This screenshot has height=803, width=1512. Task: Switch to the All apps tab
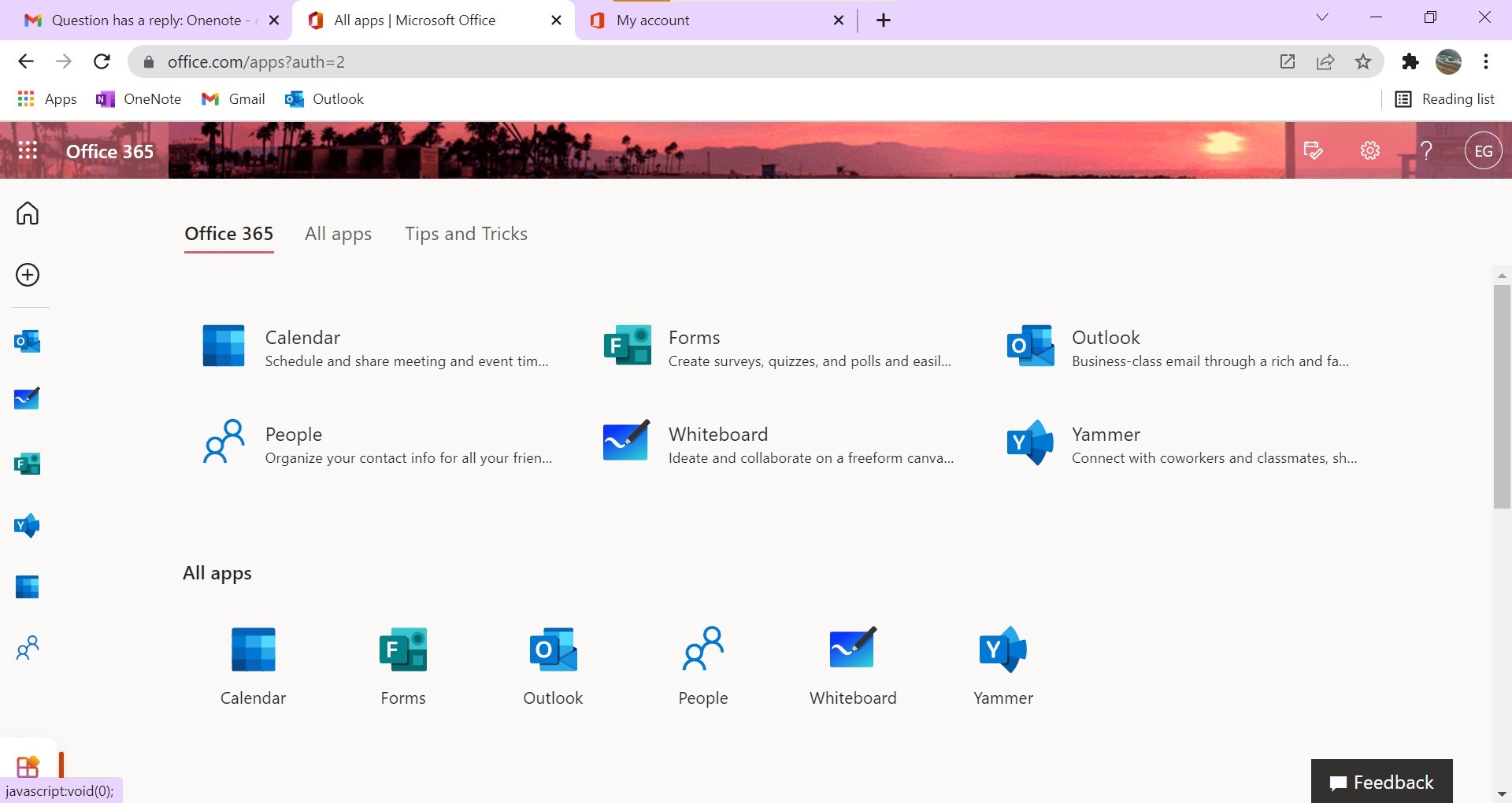tap(338, 234)
